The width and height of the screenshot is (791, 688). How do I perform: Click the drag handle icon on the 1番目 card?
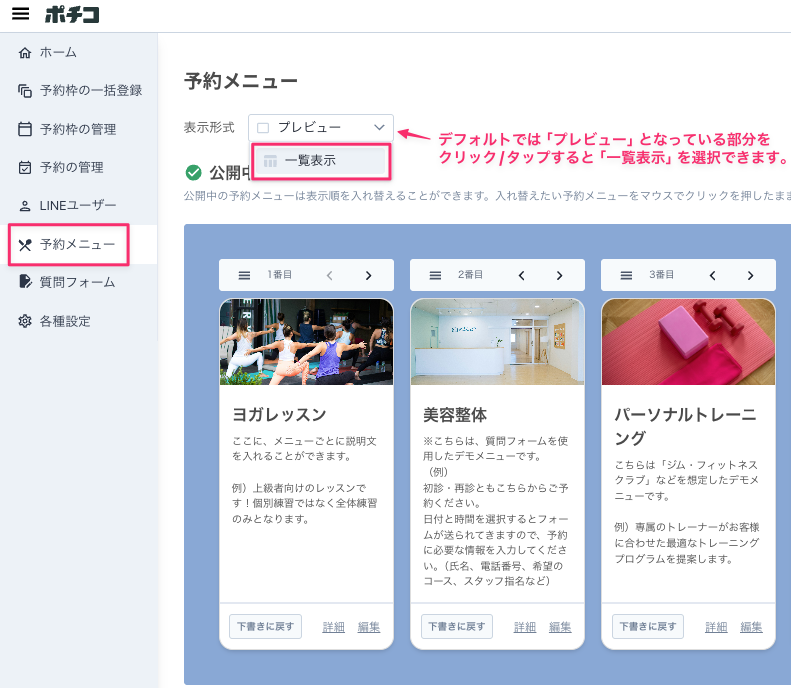tap(244, 275)
